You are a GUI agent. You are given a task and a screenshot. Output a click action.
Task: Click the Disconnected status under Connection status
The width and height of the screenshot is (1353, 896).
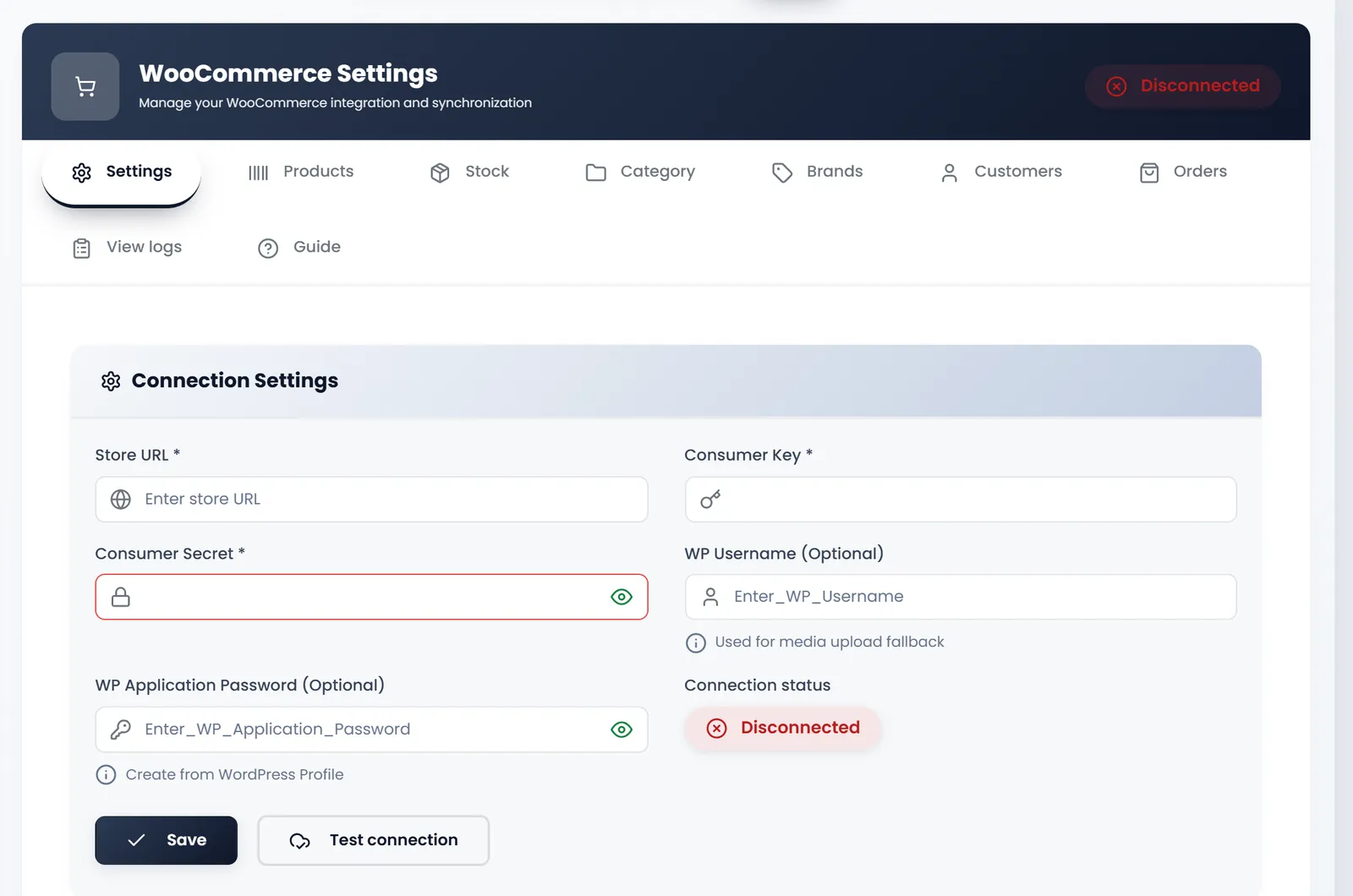783,728
